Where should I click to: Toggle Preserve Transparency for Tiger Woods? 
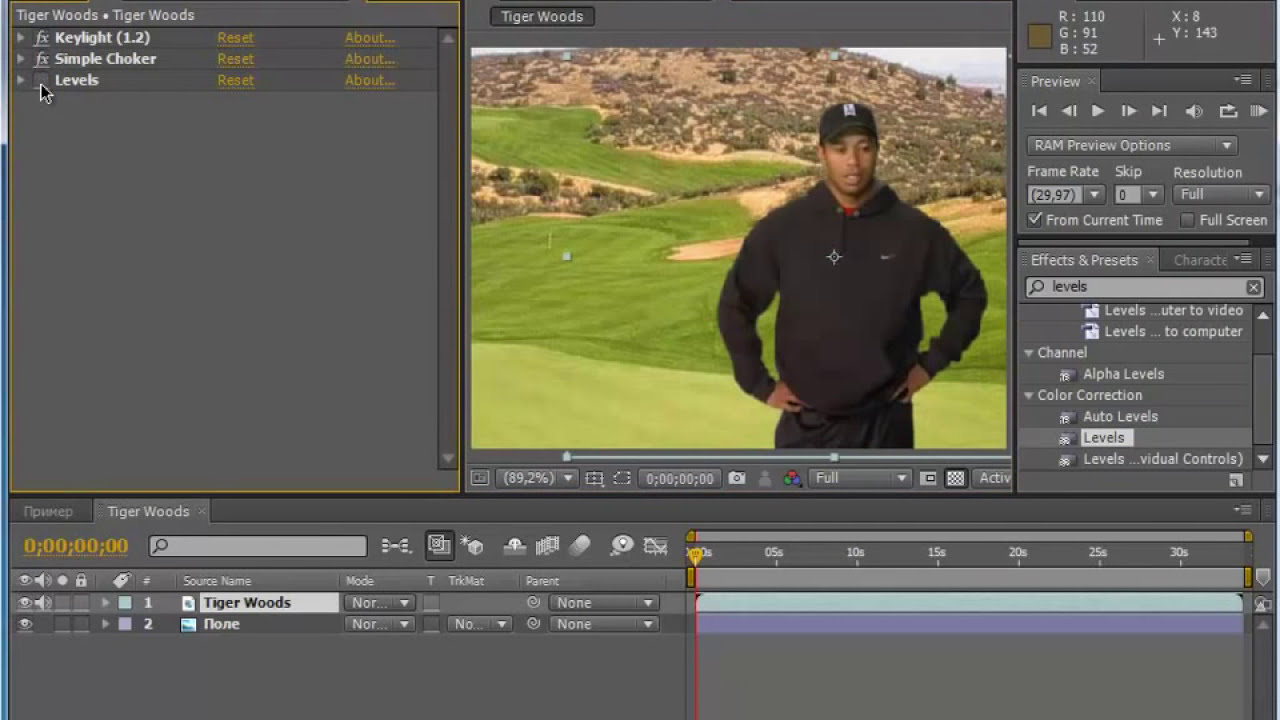coord(431,603)
